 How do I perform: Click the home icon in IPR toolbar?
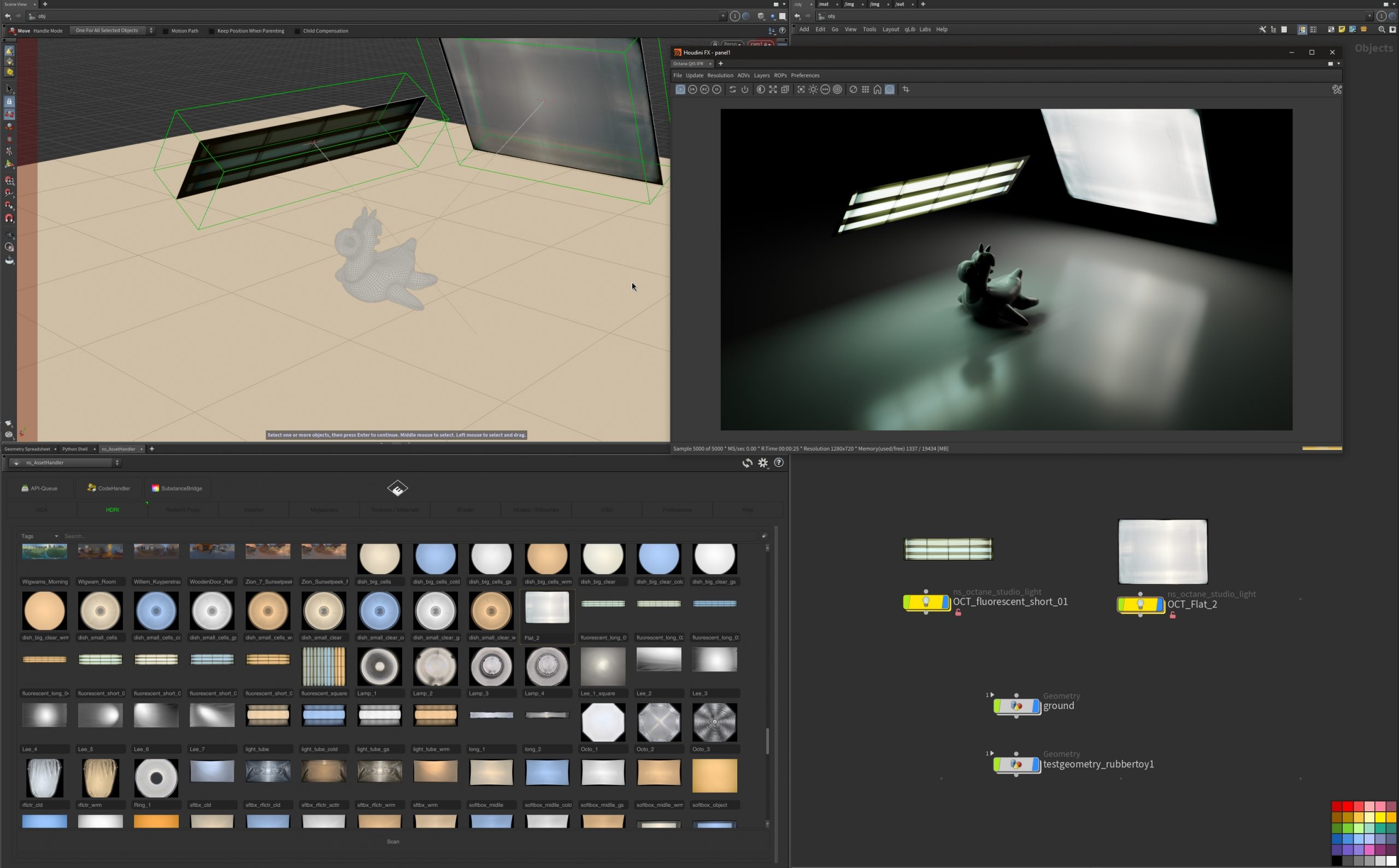[877, 90]
